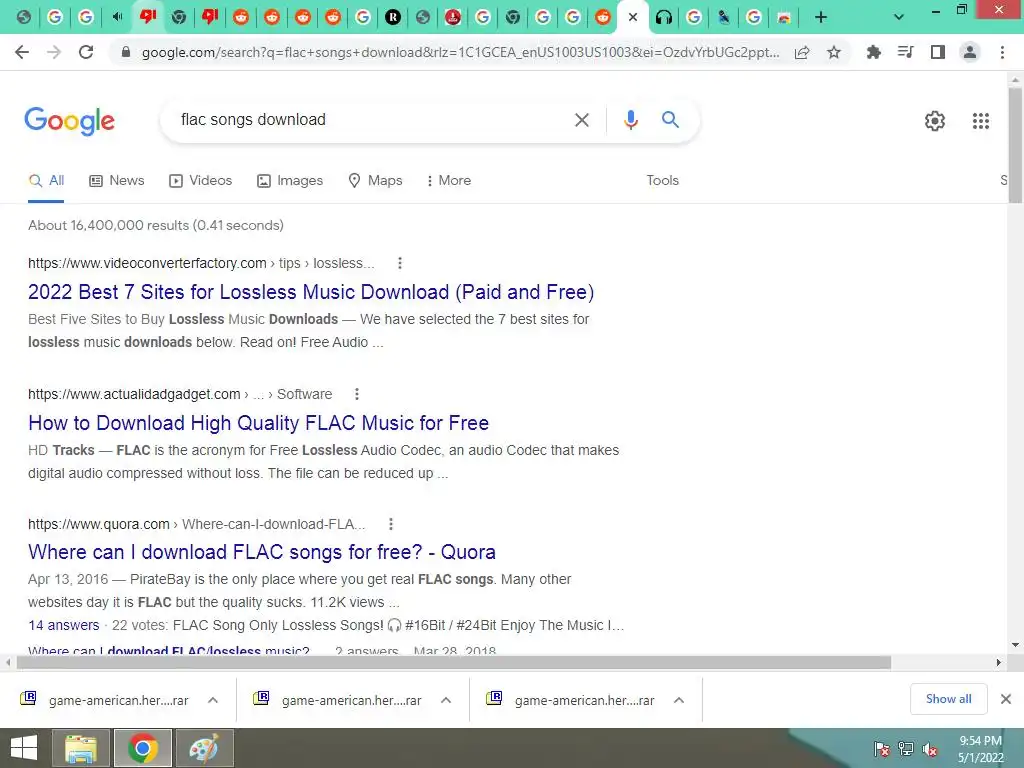Click the vertical page scrollbar thumb
1024x768 pixels.
[x=1016, y=144]
